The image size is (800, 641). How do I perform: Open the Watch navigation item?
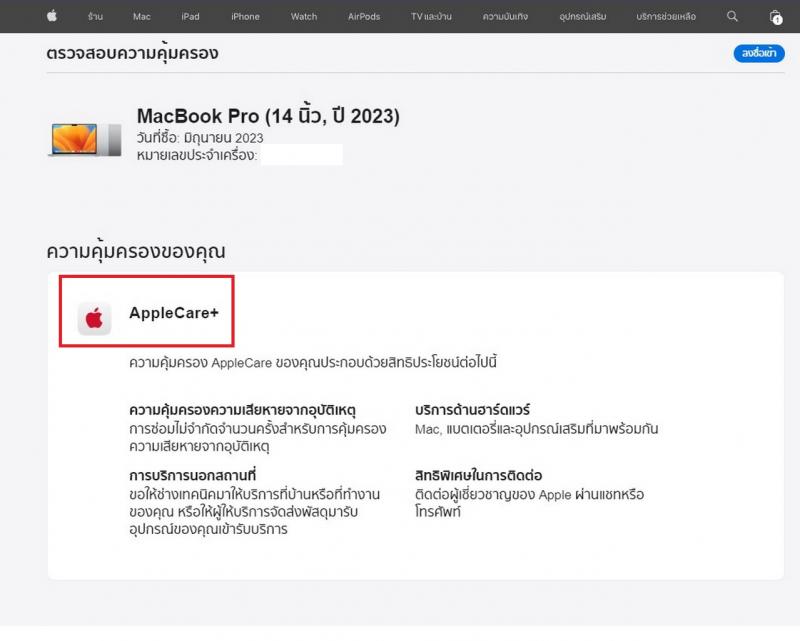304,17
